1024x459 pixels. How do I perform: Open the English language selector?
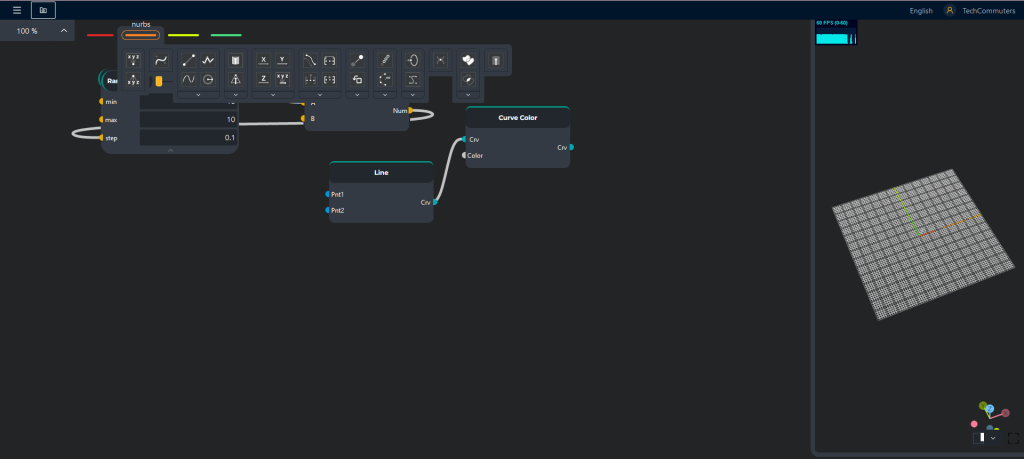(921, 10)
